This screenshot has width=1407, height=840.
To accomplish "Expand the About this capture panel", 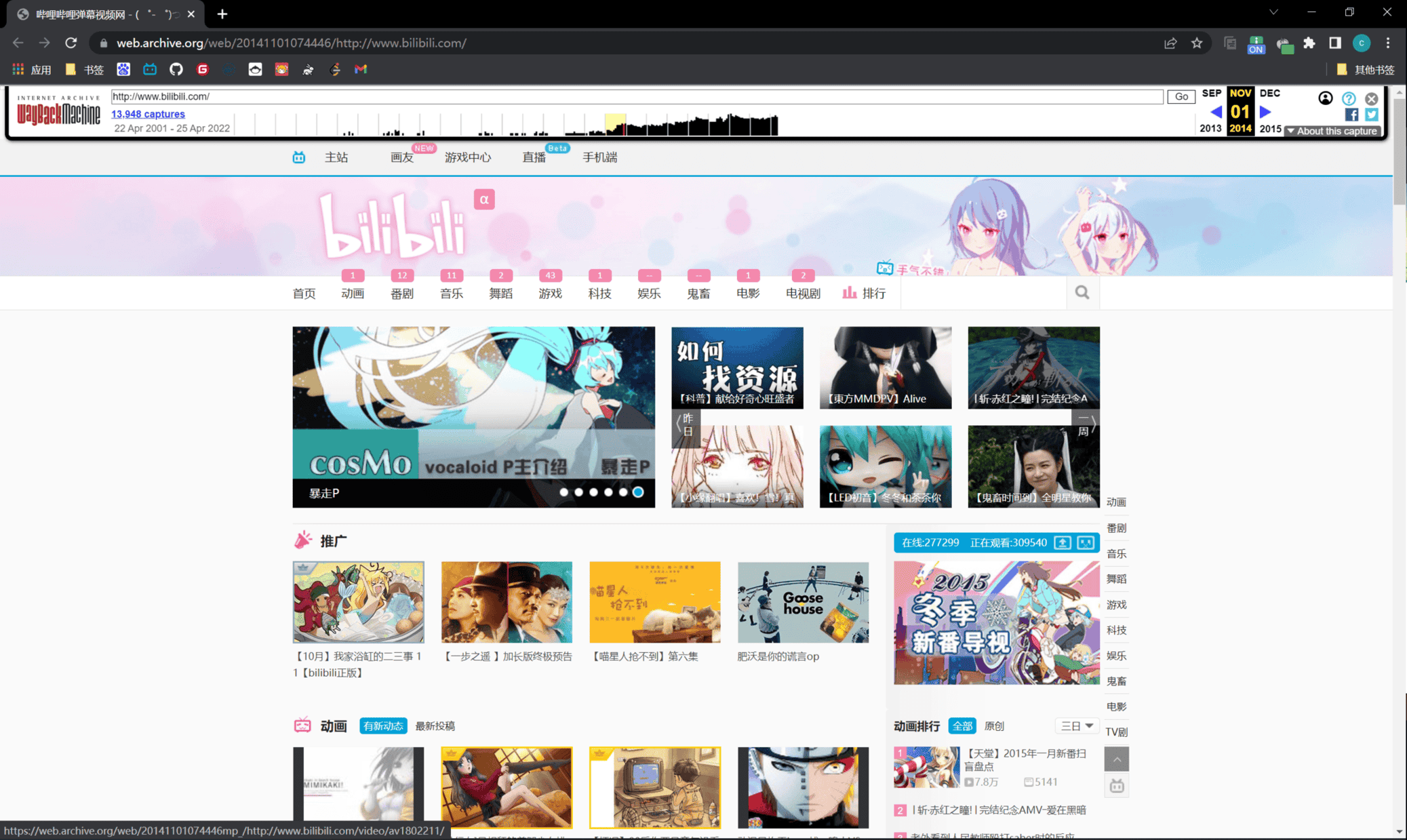I will [x=1333, y=131].
